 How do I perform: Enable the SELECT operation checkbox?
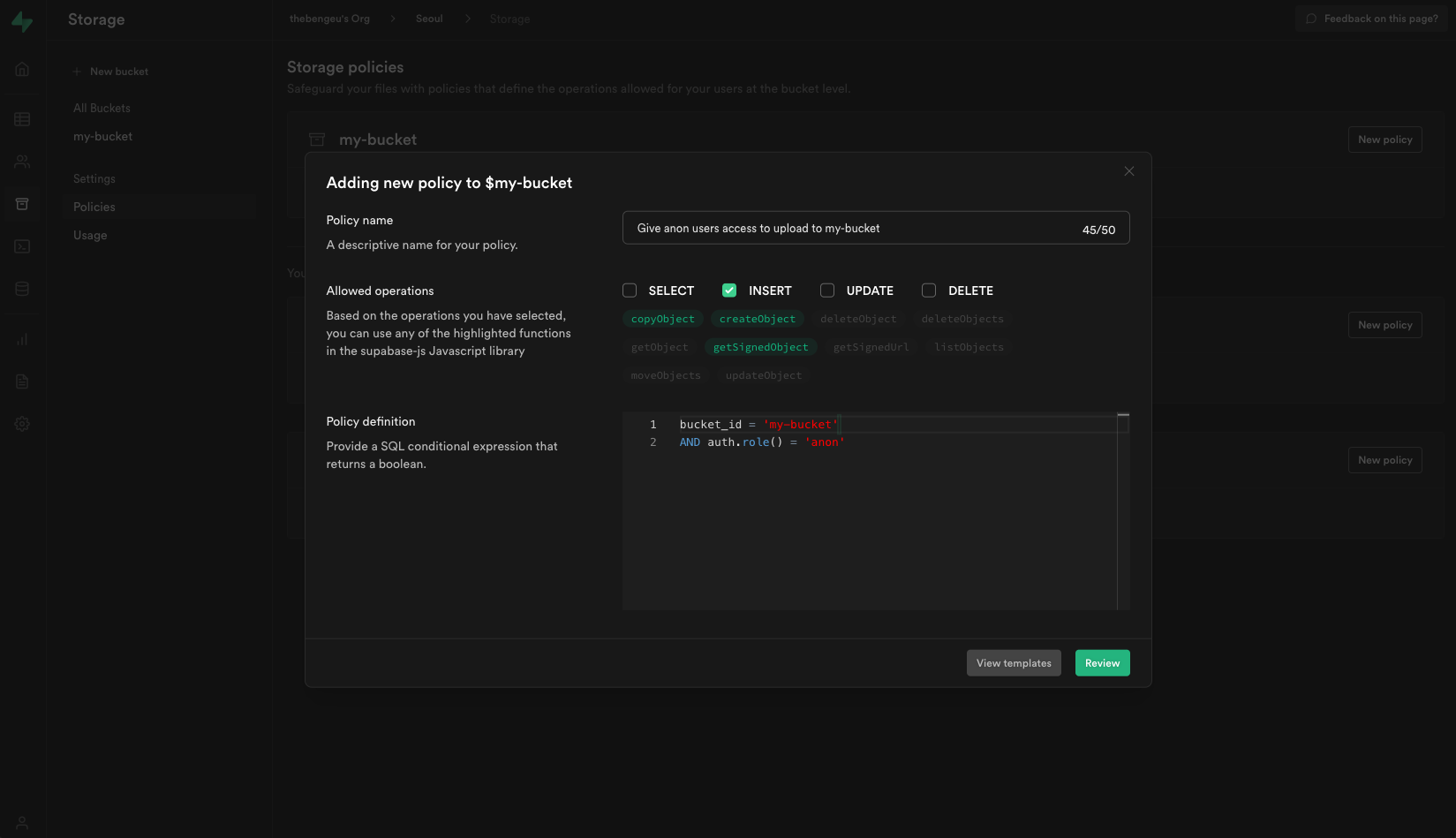coord(630,290)
